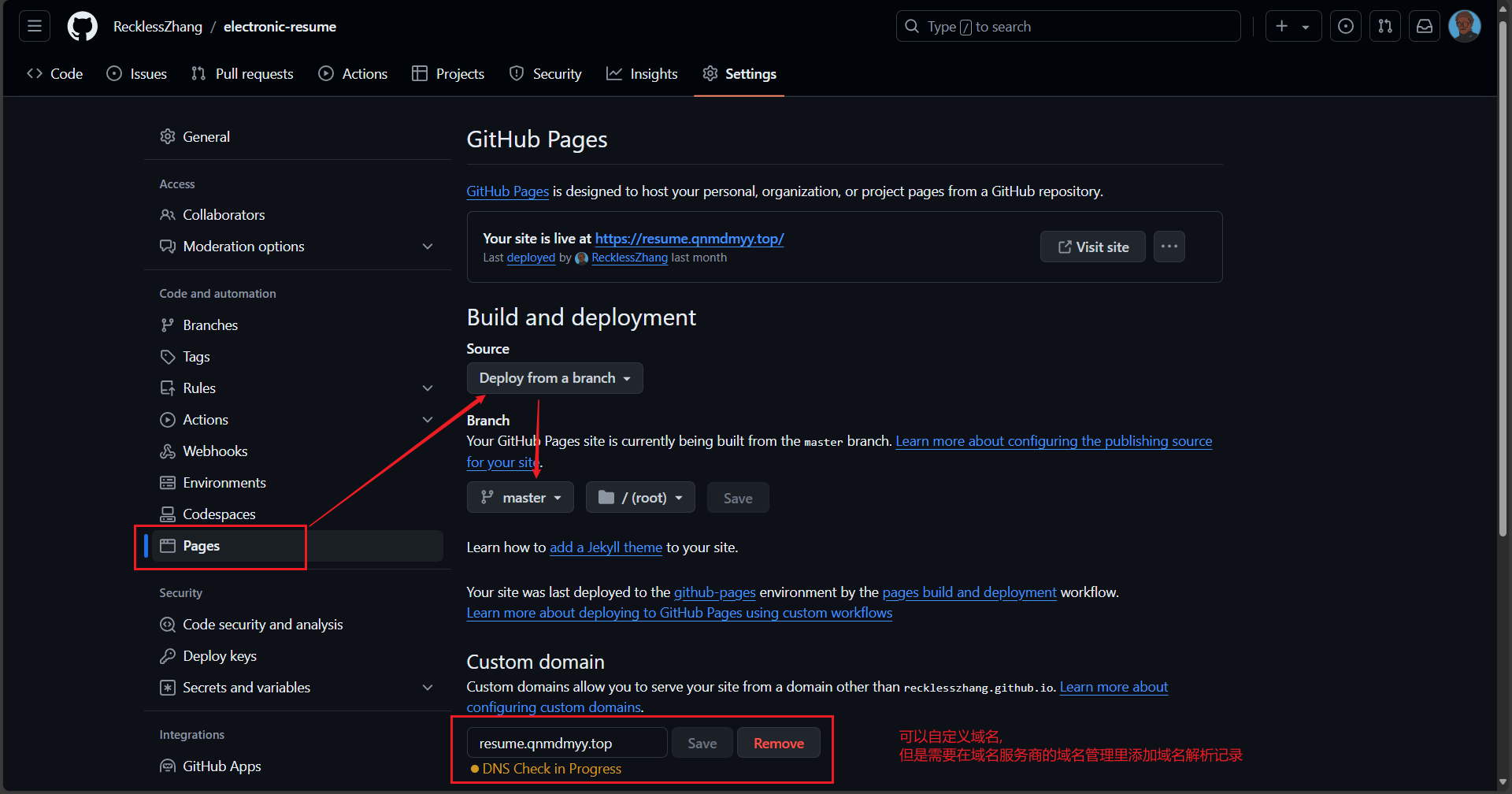Open the notifications inbox icon
The height and width of the screenshot is (794, 1512).
point(1425,26)
